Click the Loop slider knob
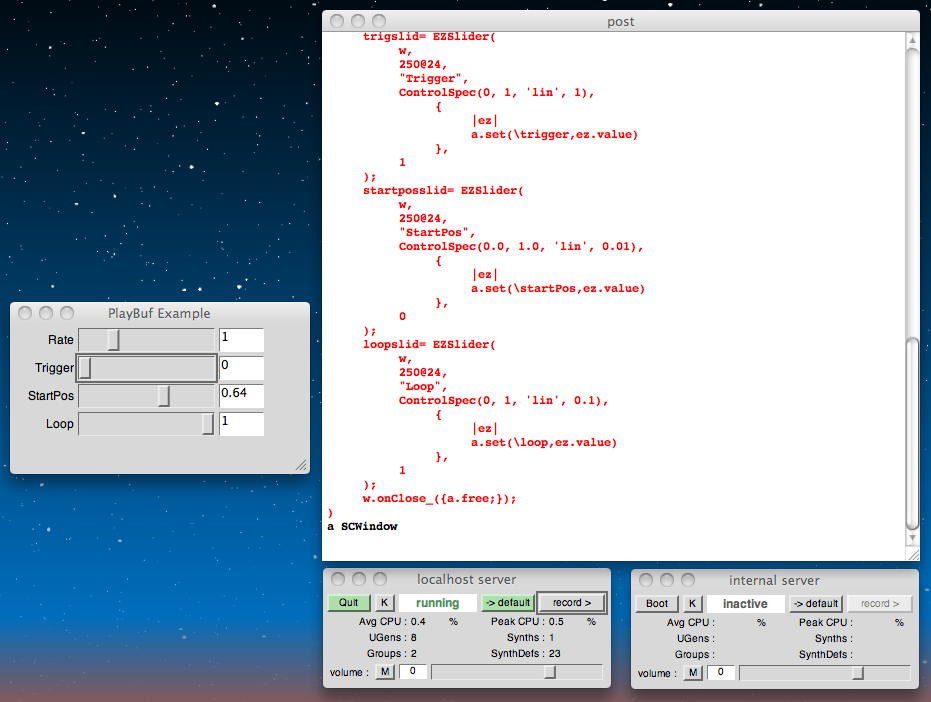This screenshot has width=931, height=702. tap(208, 424)
